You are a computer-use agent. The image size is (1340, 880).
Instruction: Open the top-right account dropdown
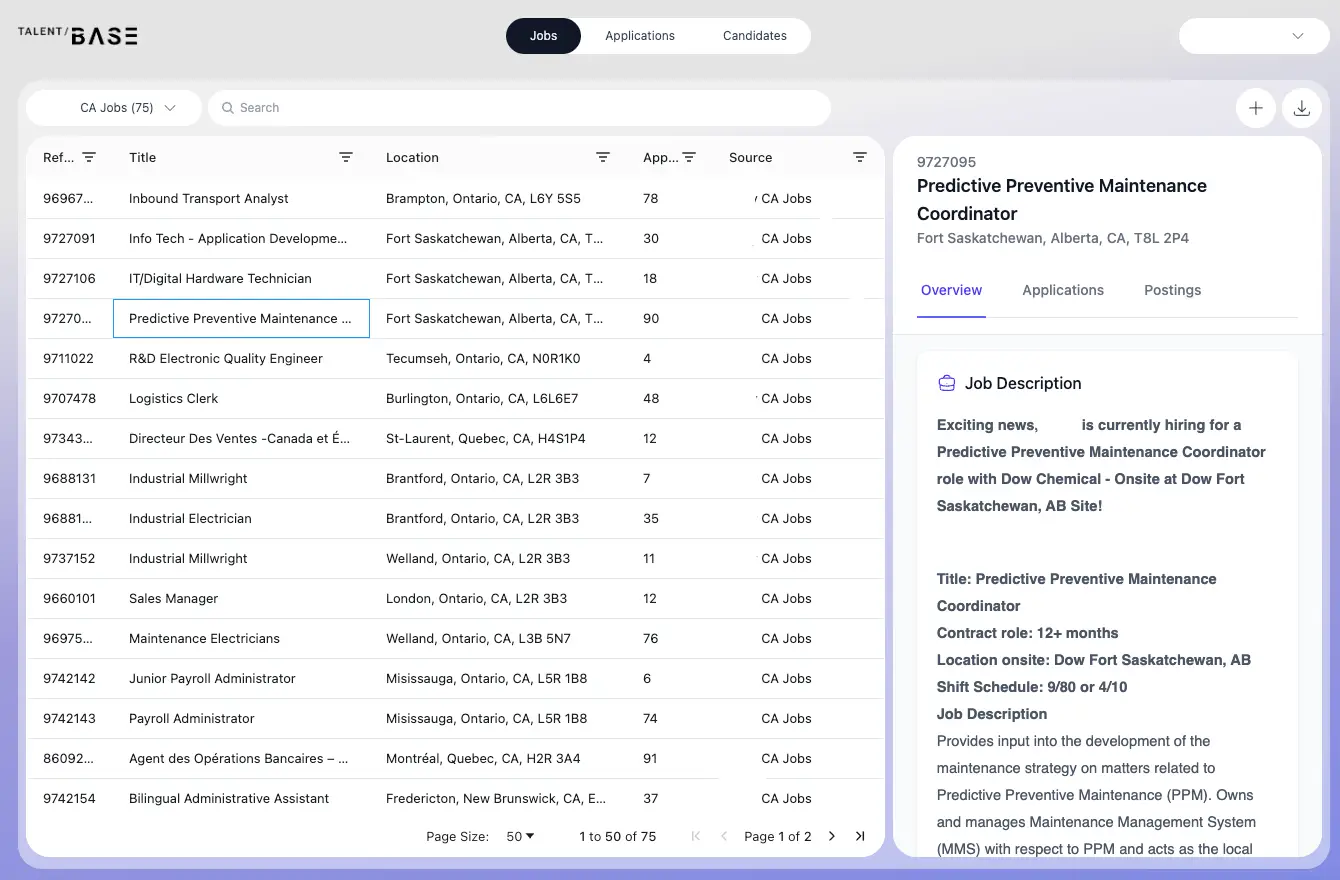[1254, 36]
